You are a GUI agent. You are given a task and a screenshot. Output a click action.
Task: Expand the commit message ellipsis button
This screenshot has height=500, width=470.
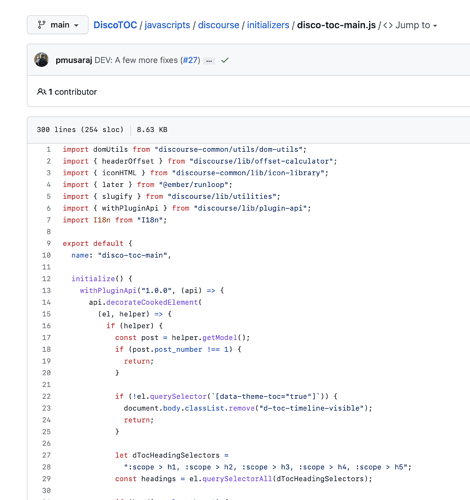209,61
